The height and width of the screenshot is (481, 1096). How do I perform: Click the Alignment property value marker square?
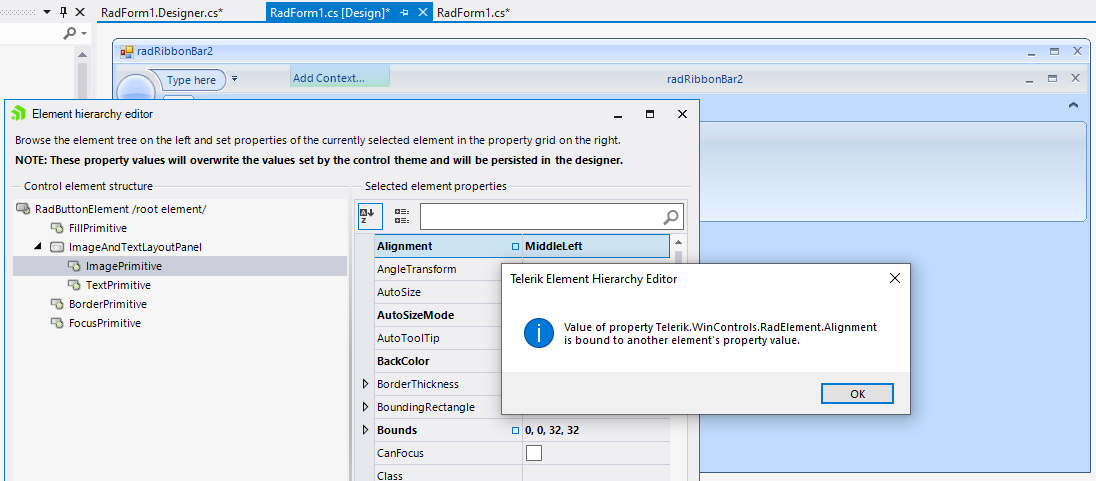click(x=515, y=246)
